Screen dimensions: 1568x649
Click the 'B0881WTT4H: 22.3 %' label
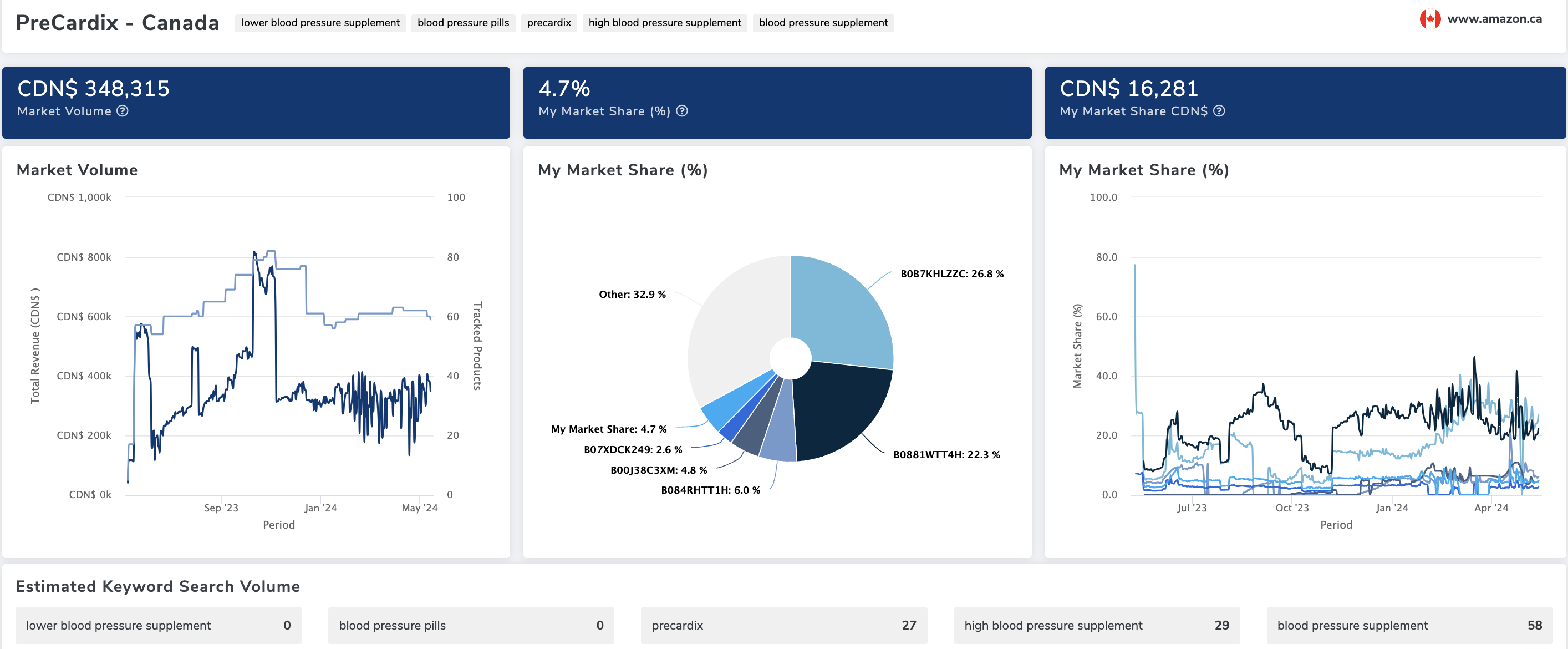(946, 455)
